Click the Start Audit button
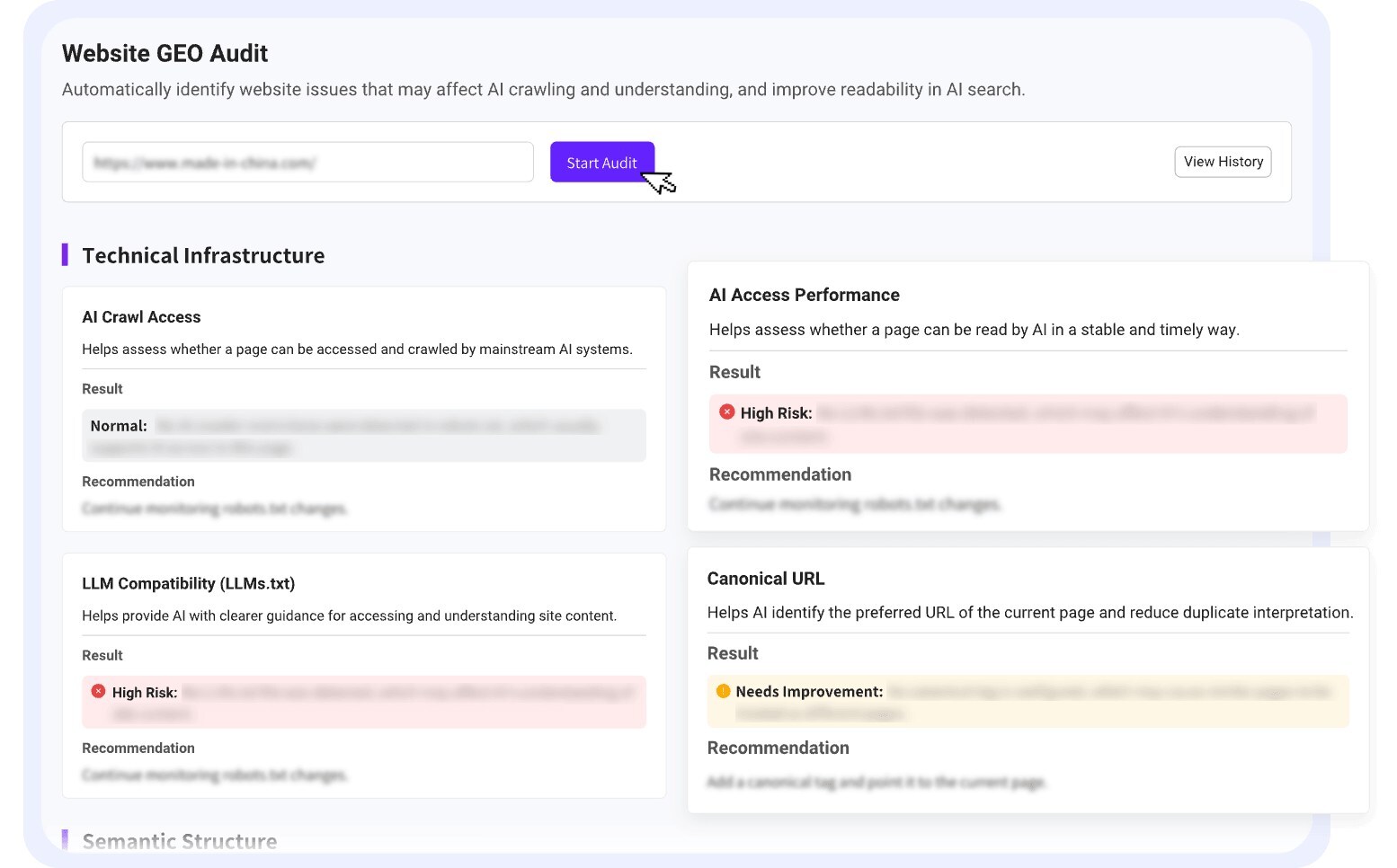 pos(601,163)
